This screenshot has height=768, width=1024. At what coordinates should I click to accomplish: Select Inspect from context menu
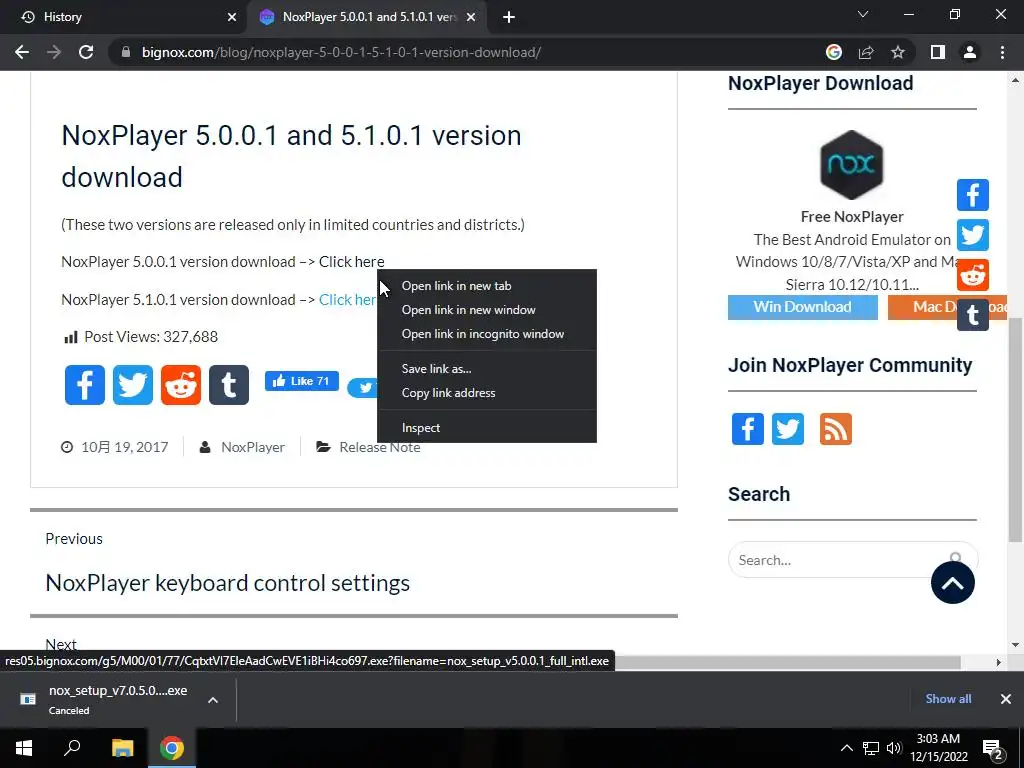(x=487, y=428)
